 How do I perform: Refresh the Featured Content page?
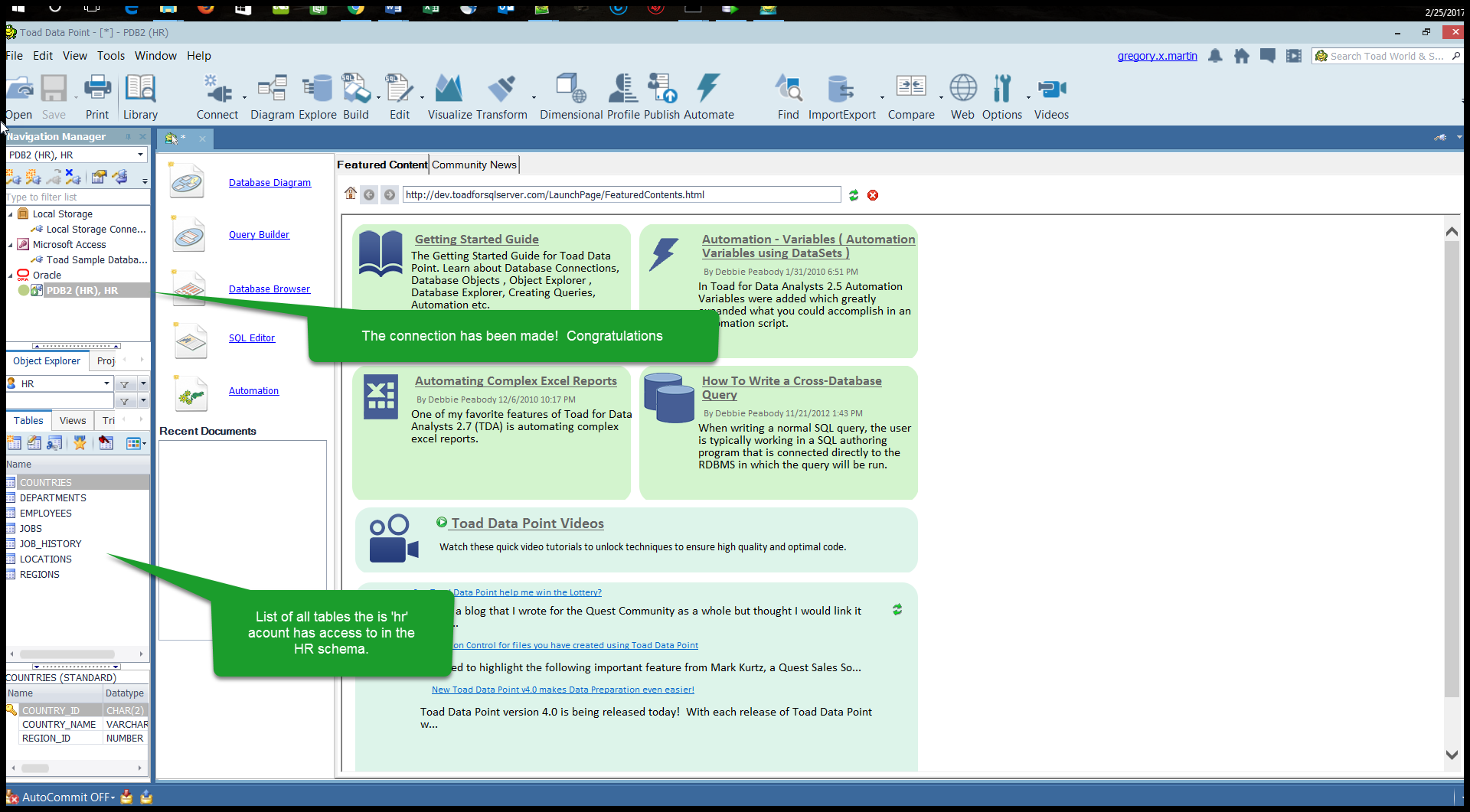point(854,195)
